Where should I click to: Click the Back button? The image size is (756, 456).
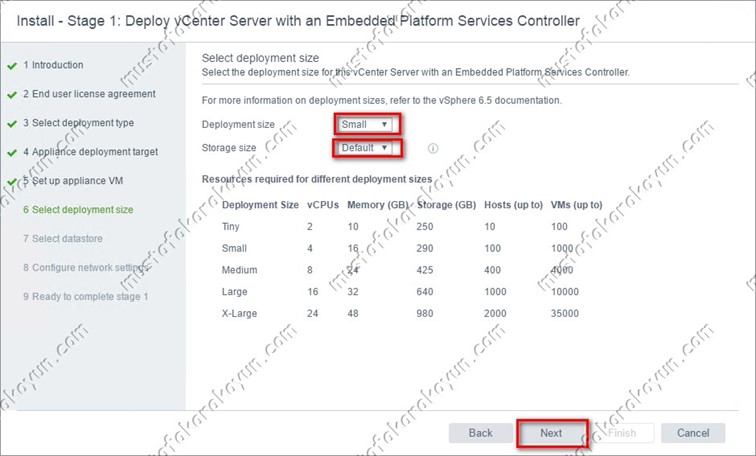(481, 433)
